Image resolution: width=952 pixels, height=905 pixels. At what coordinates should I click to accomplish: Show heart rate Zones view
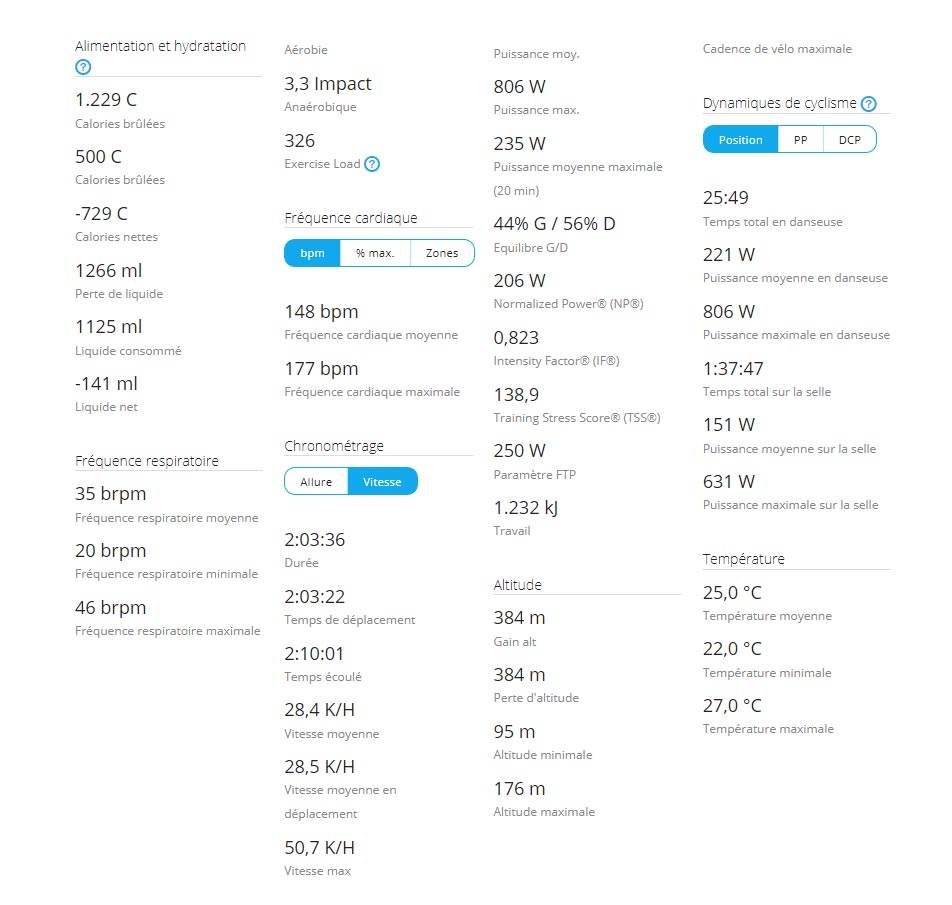(442, 253)
